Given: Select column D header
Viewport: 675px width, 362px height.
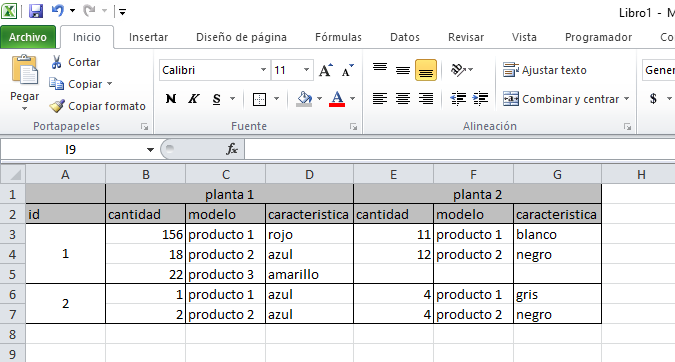Looking at the screenshot, I should point(309,174).
